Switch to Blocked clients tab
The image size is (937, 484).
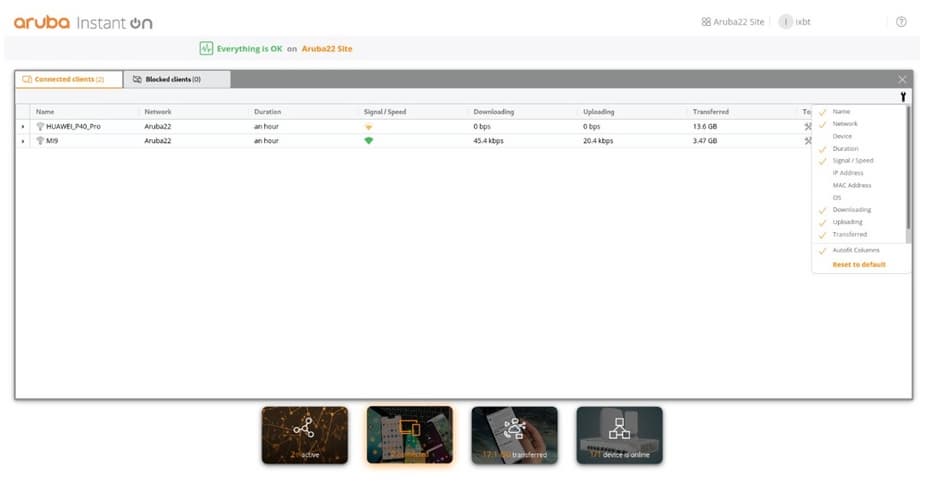pyautogui.click(x=177, y=79)
